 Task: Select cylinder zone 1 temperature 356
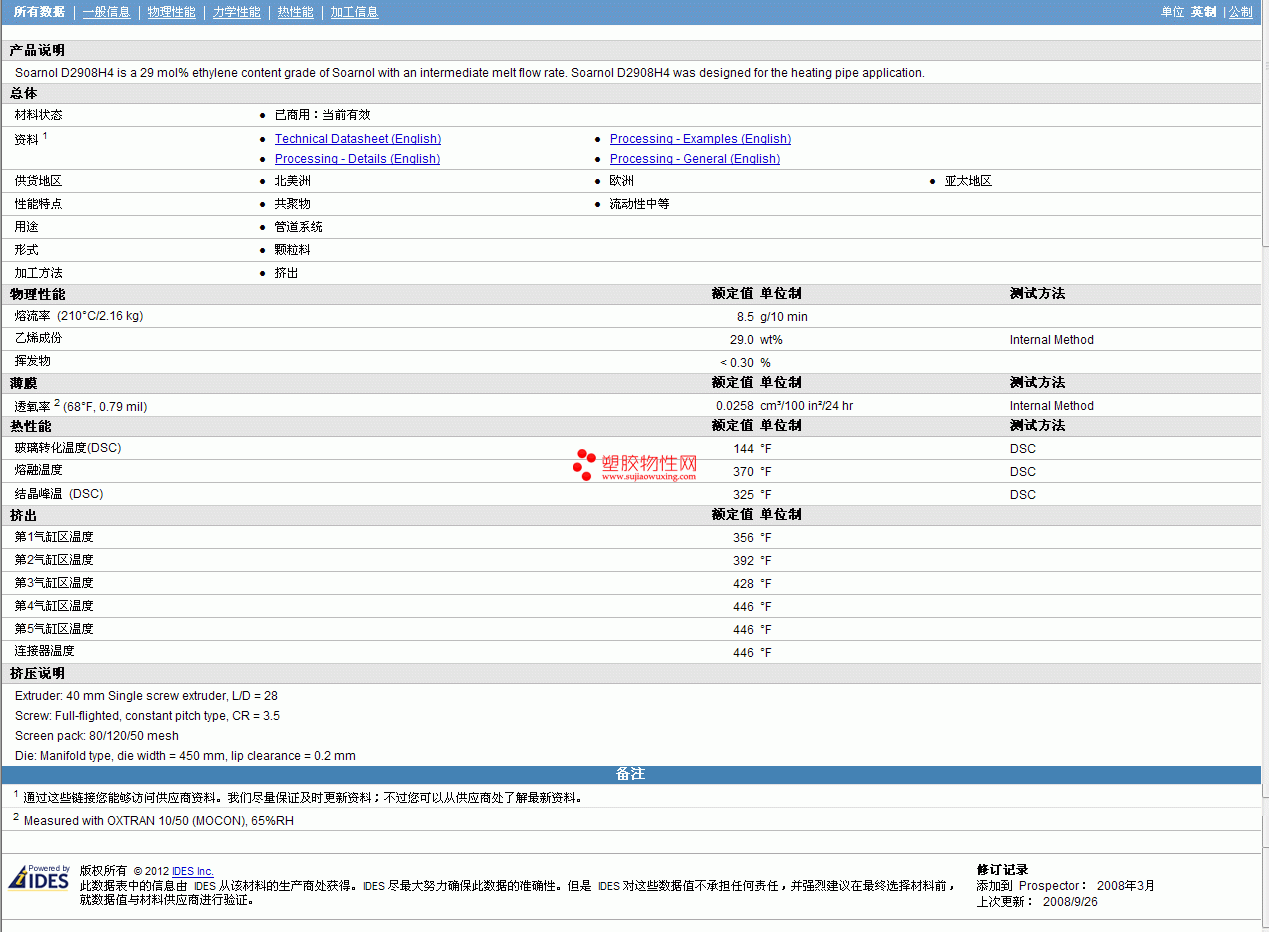[743, 538]
